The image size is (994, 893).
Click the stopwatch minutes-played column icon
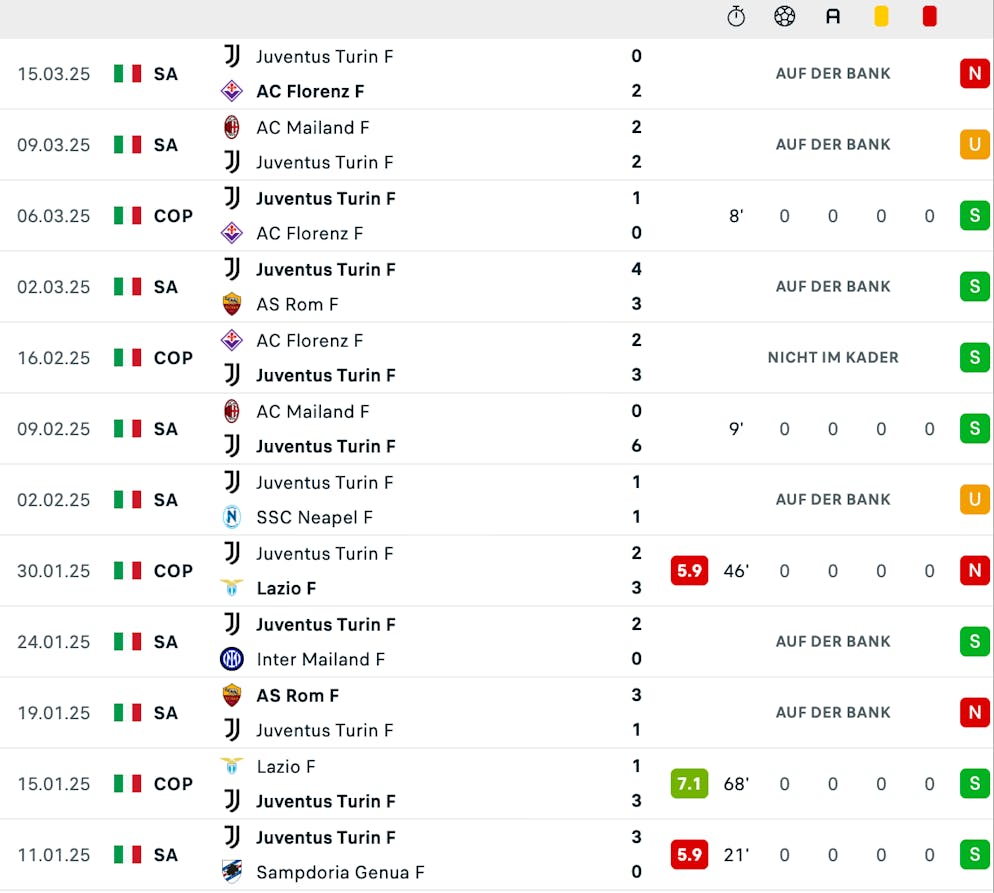coord(736,16)
